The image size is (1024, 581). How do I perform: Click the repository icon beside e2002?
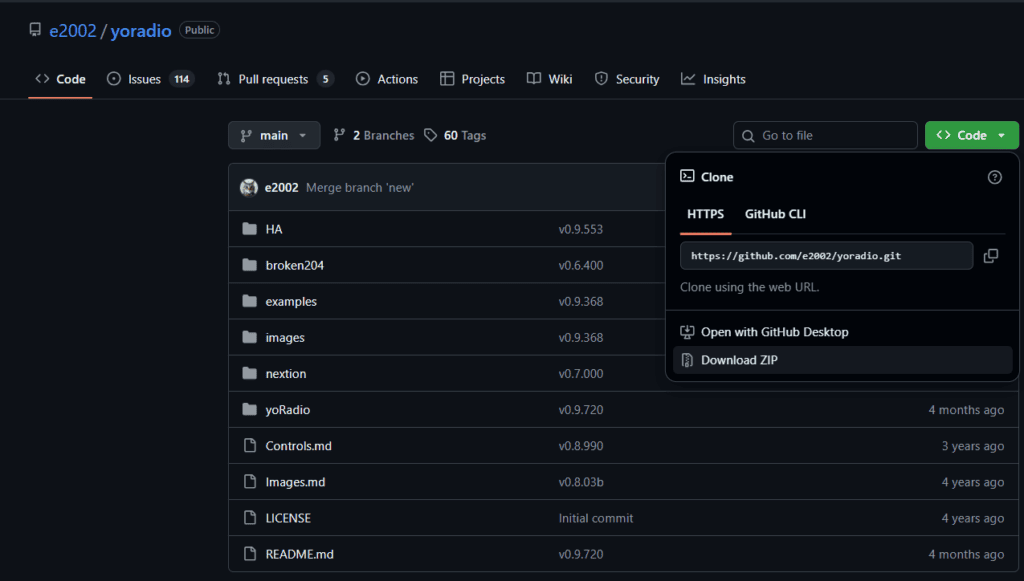tap(36, 31)
